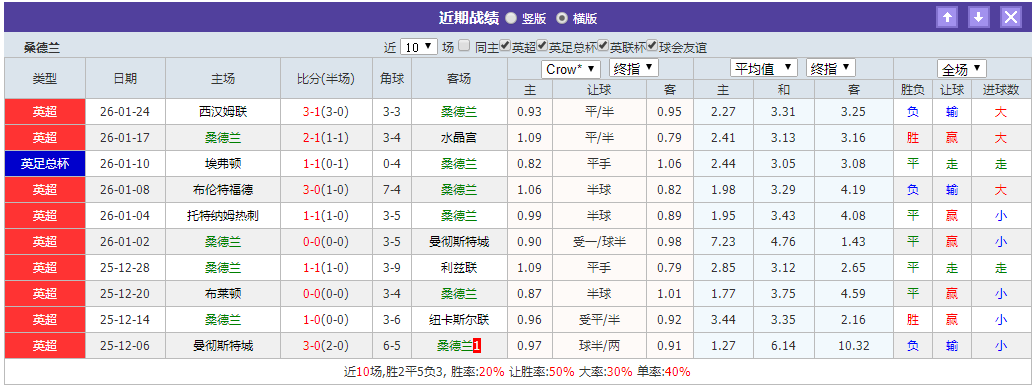1034x385 pixels.
Task: Toggle the 同主 checkbox
Action: (x=464, y=46)
